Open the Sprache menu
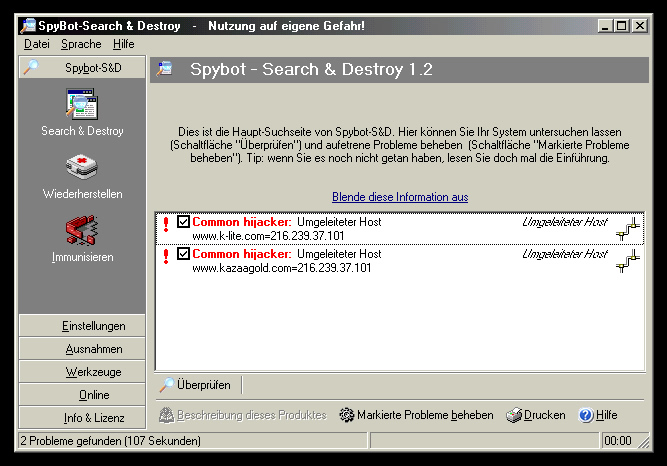 coord(81,44)
